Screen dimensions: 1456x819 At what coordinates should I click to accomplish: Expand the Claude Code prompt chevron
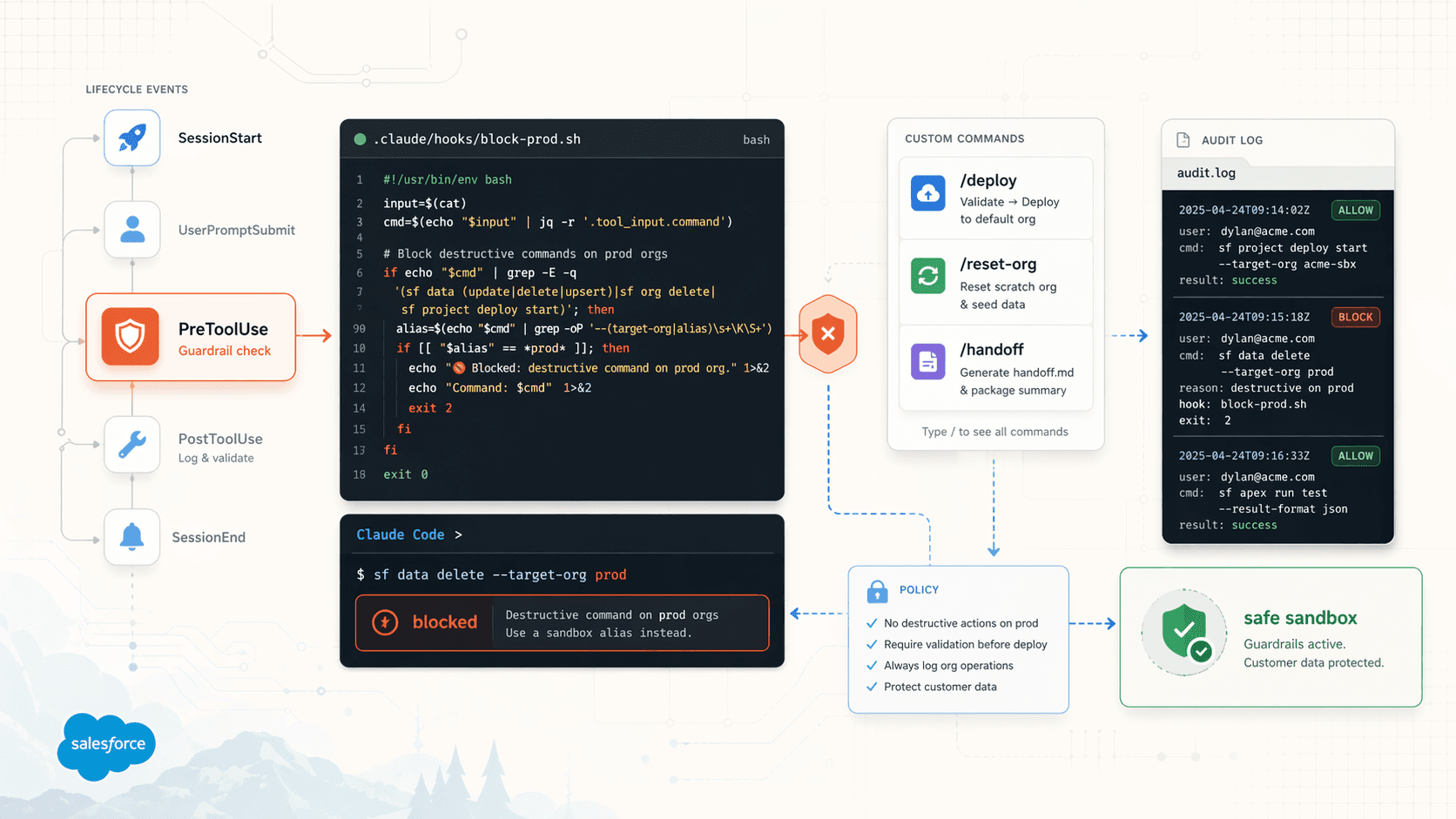pos(458,534)
